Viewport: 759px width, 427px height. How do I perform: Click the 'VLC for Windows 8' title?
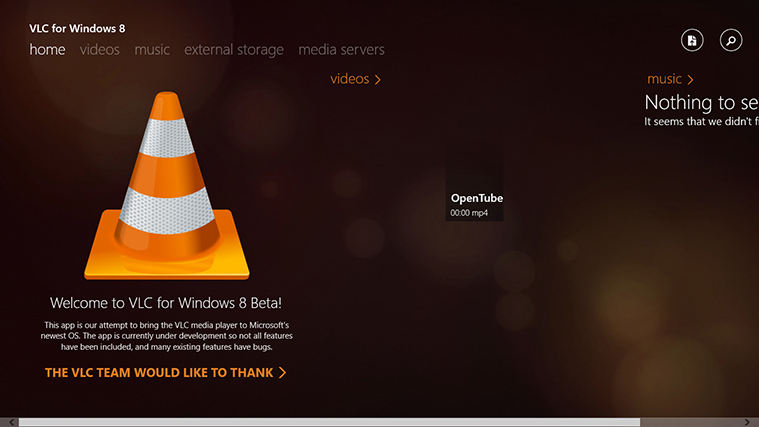point(77,29)
